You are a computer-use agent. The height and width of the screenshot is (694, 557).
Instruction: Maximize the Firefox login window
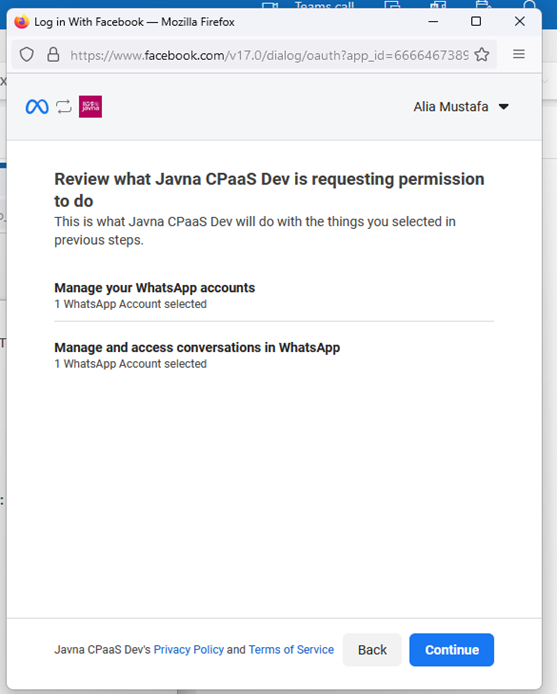click(476, 21)
